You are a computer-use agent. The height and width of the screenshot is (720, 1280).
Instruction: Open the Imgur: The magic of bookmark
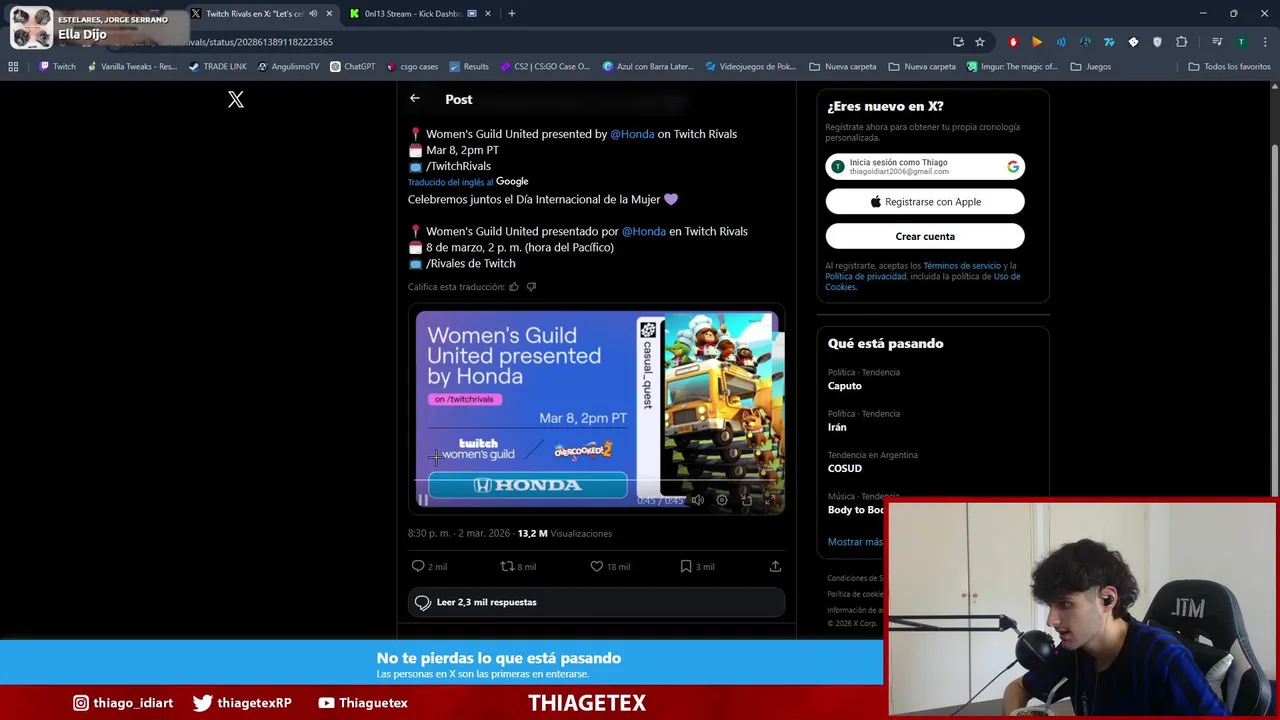[1012, 67]
